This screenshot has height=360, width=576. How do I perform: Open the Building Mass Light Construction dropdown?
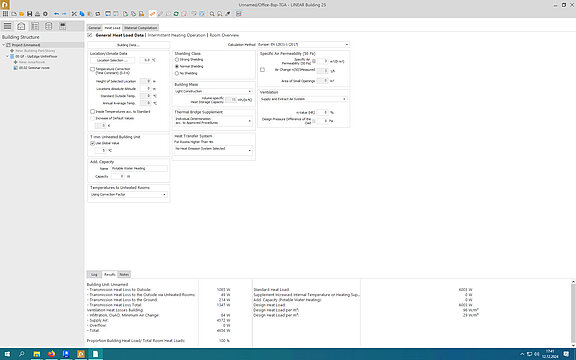coord(213,91)
